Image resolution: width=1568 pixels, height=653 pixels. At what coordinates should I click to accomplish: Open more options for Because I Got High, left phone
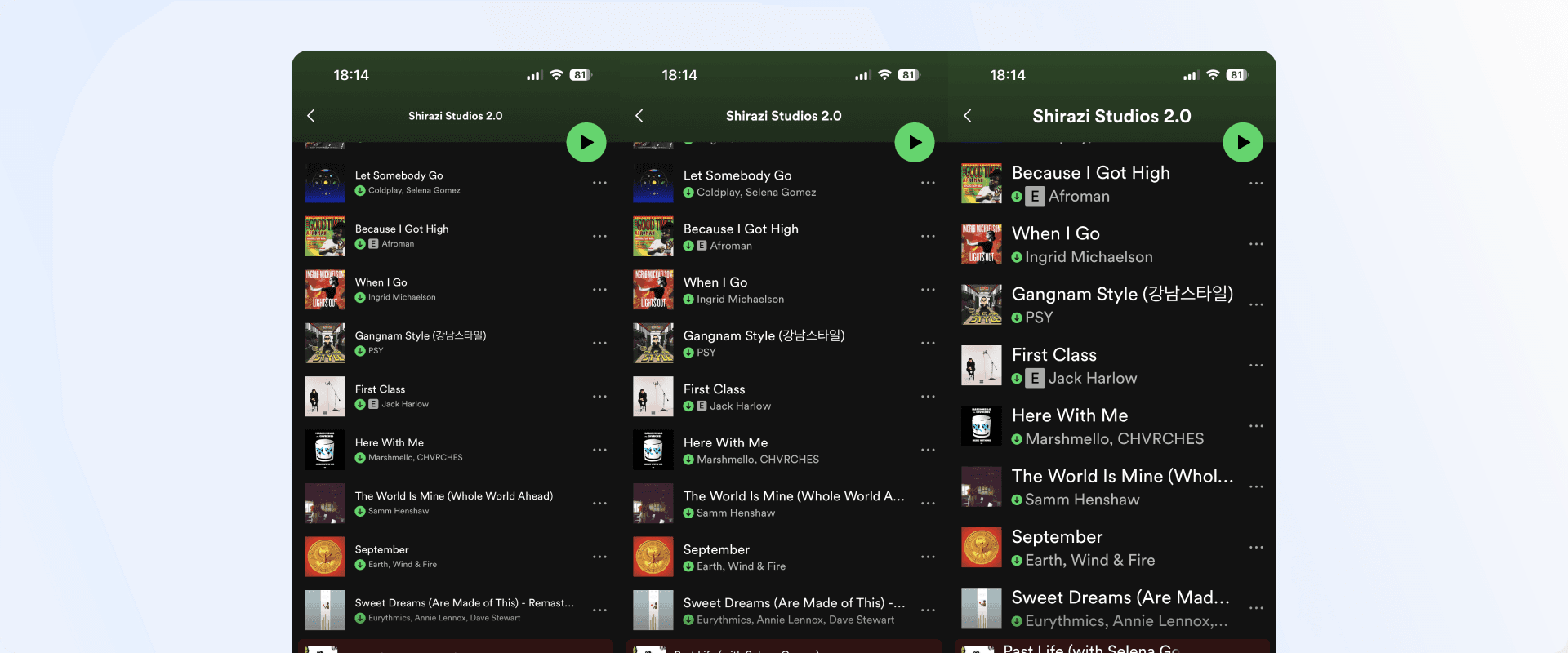pos(599,236)
